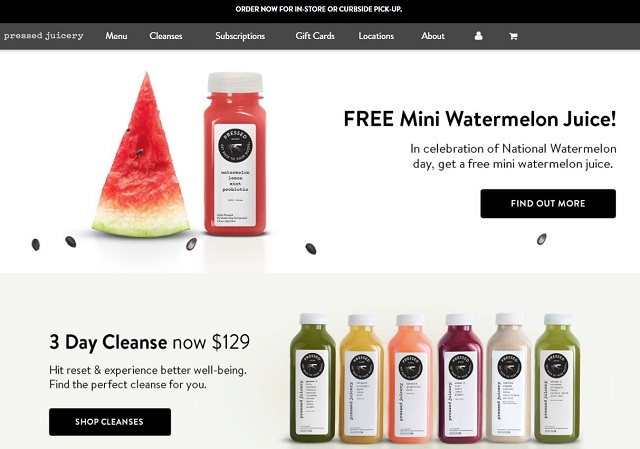This screenshot has width=640, height=449.
Task: Select the yellow juice bottle
Action: pyautogui.click(x=361, y=378)
